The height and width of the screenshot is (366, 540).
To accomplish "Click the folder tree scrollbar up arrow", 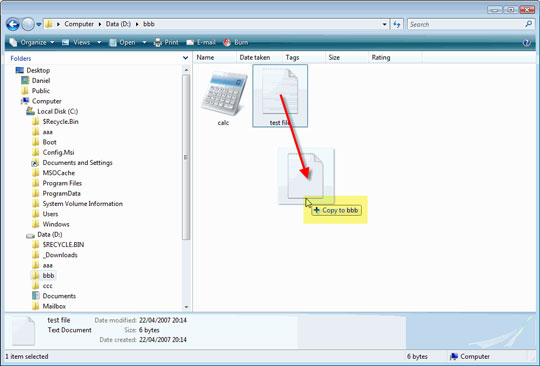I will [x=186, y=70].
